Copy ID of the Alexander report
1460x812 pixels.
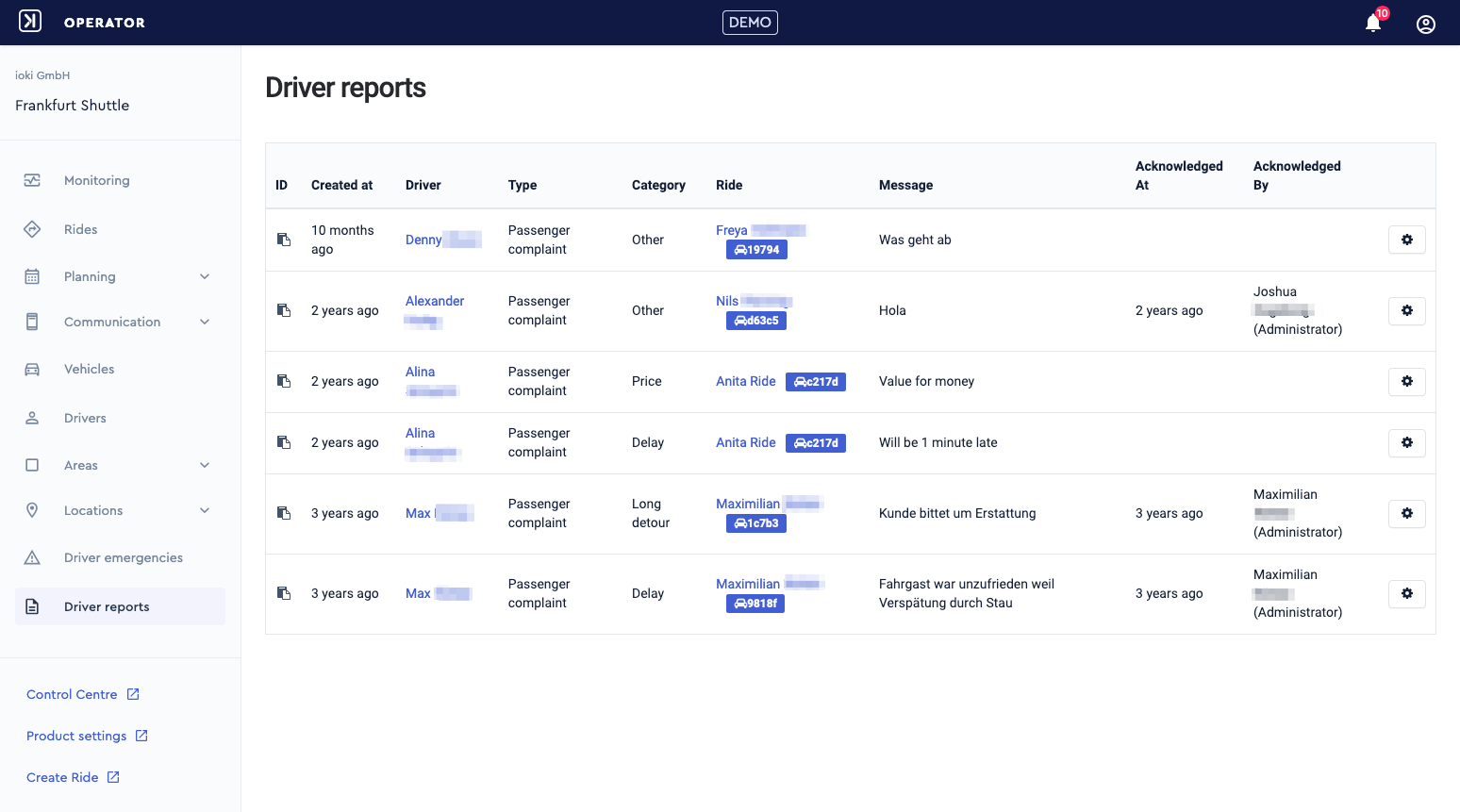click(x=284, y=310)
